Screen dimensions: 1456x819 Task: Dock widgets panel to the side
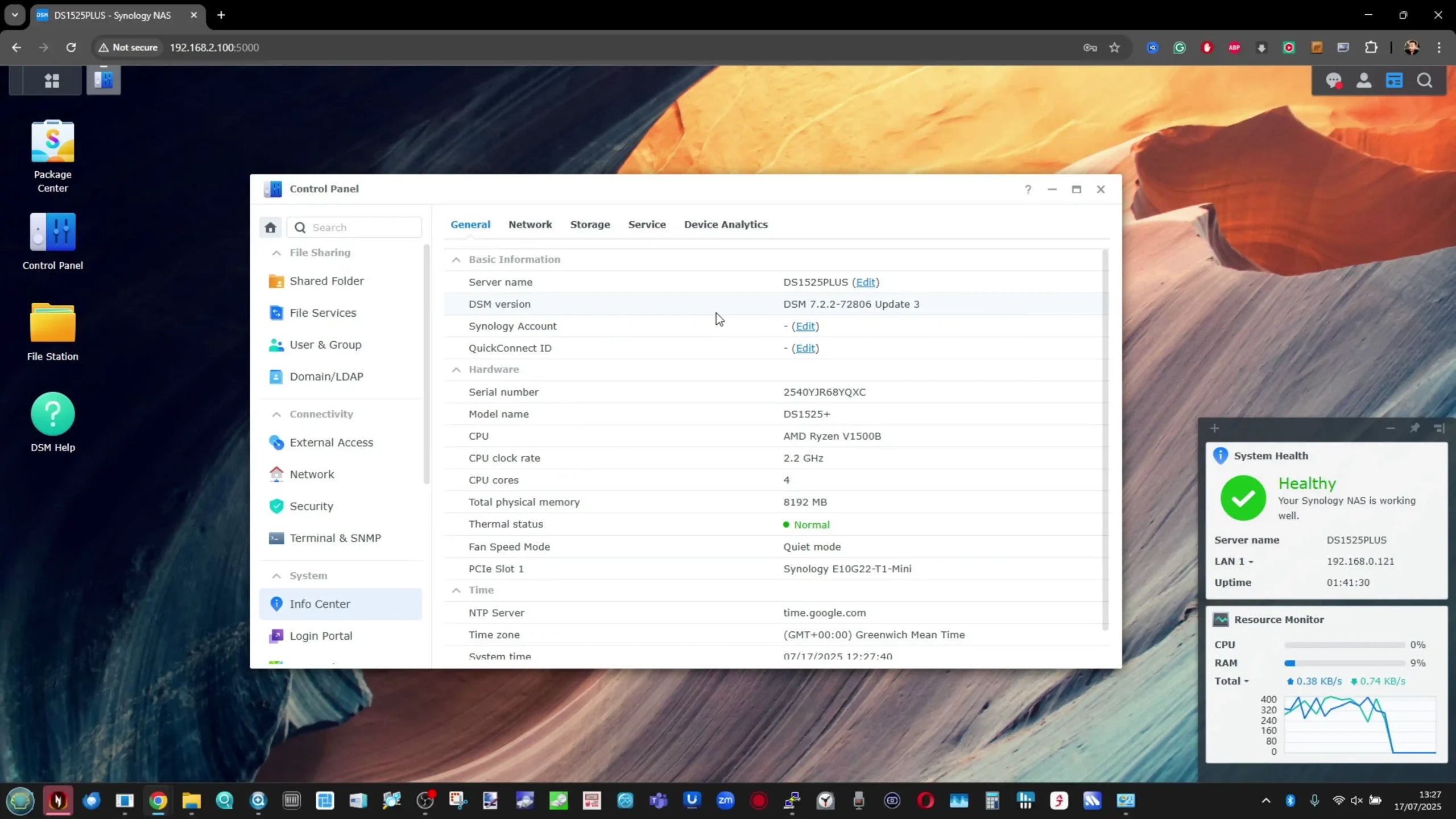(1439, 428)
